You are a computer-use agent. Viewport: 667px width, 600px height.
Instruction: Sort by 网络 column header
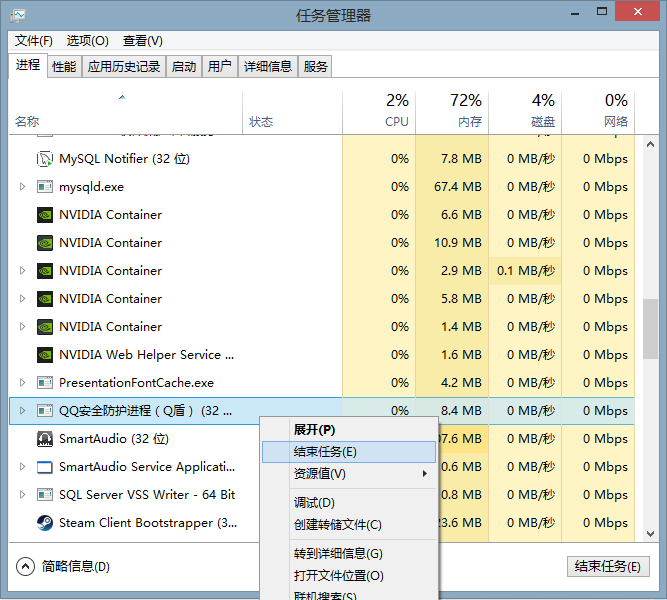[x=598, y=113]
